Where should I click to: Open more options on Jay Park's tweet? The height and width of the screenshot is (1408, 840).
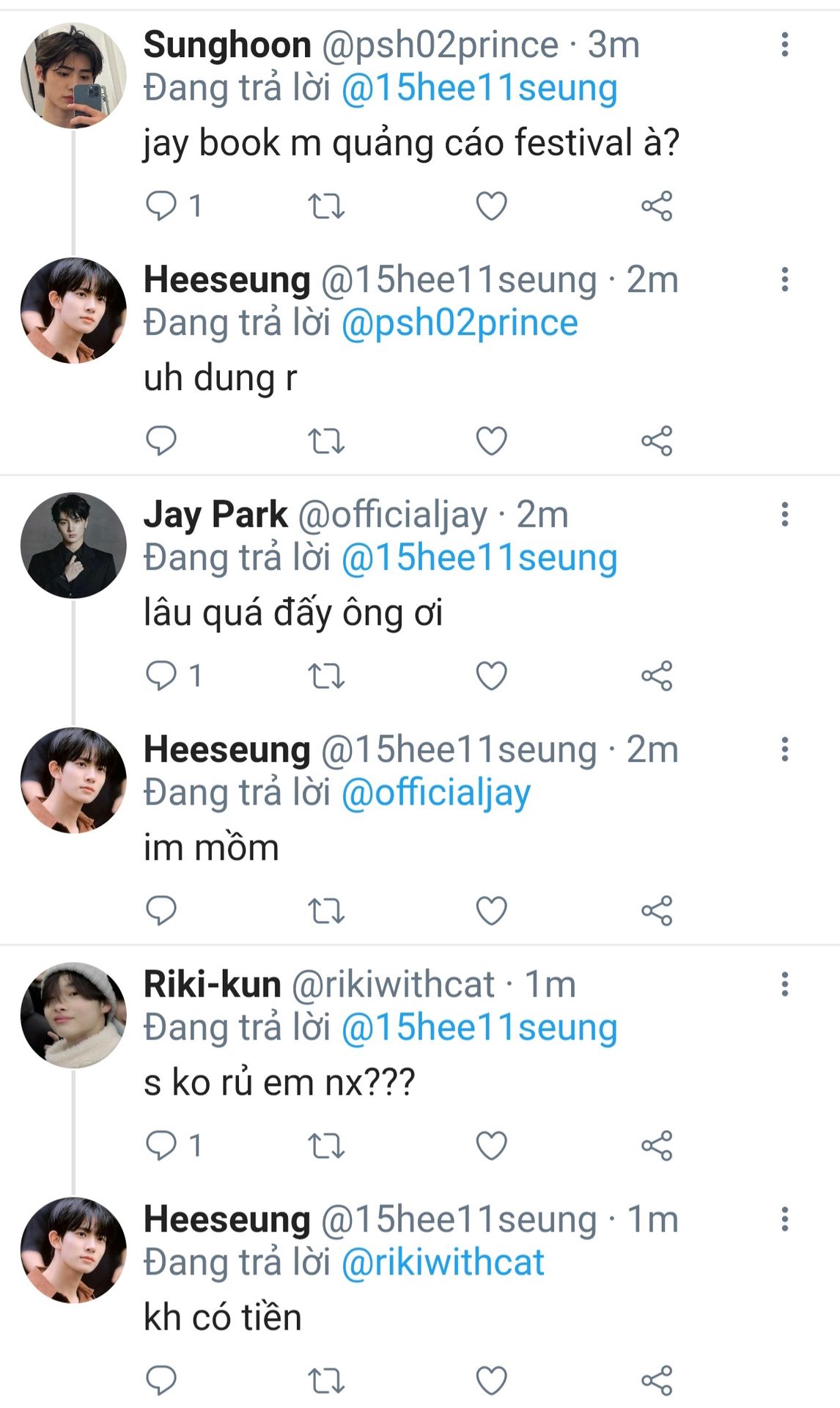(x=784, y=514)
